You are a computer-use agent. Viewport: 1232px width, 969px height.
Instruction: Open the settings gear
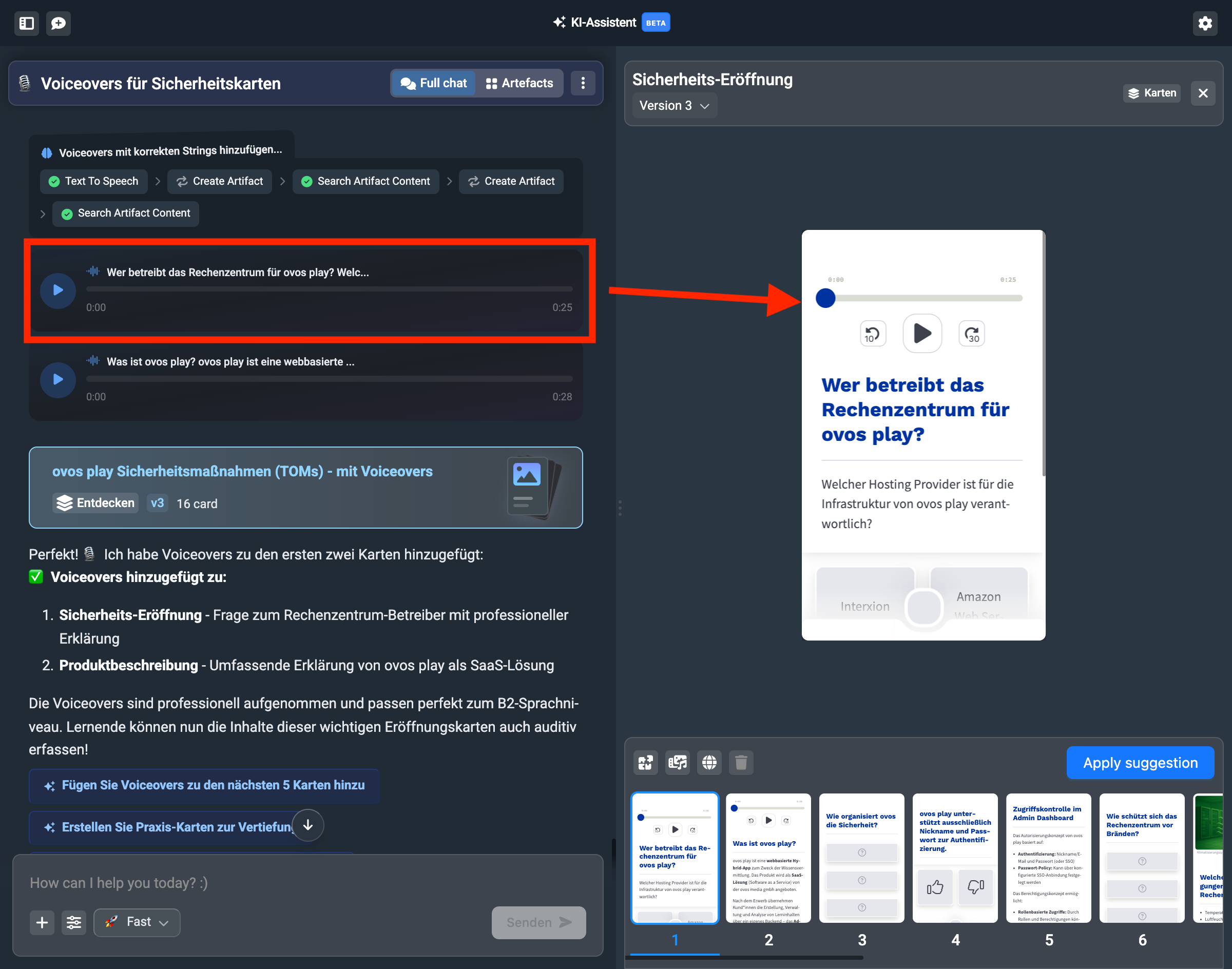[1205, 23]
